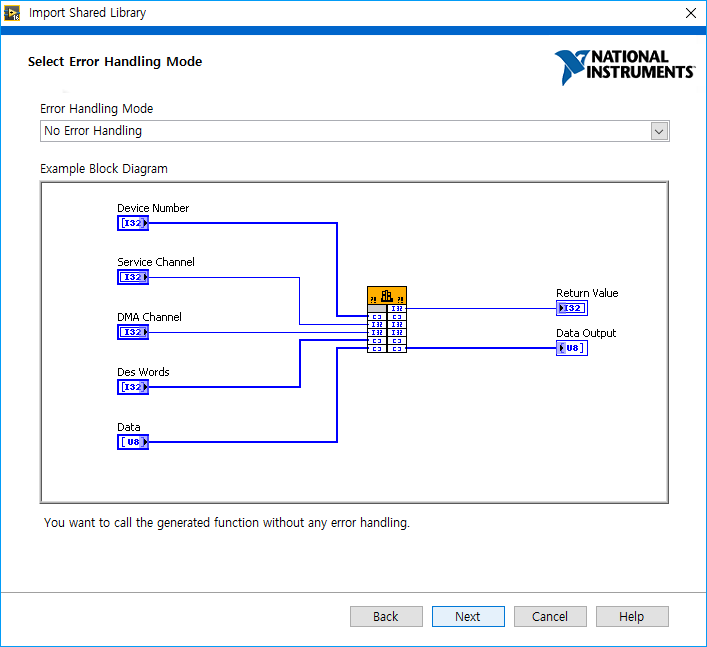Click the Data Output label
Screen dimensions: 707x647
click(586, 333)
